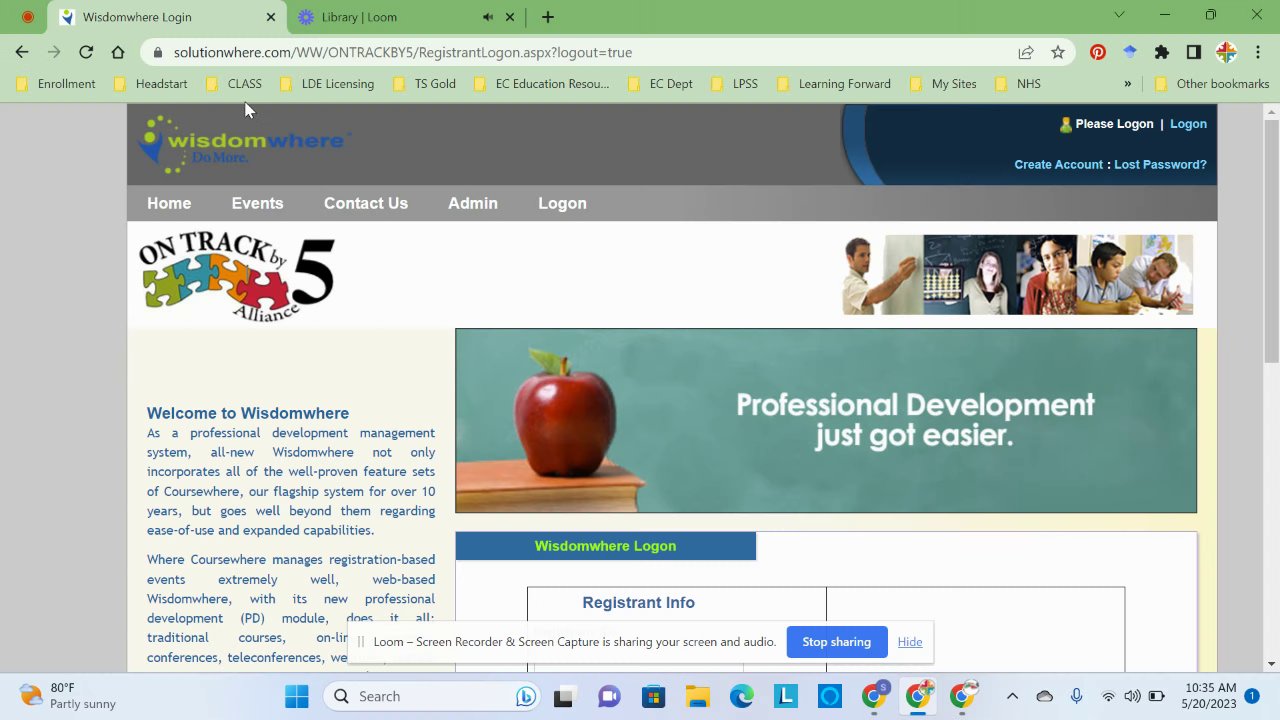This screenshot has height=720, width=1280.
Task: Click the Professional Development apple banner
Action: tap(826, 421)
